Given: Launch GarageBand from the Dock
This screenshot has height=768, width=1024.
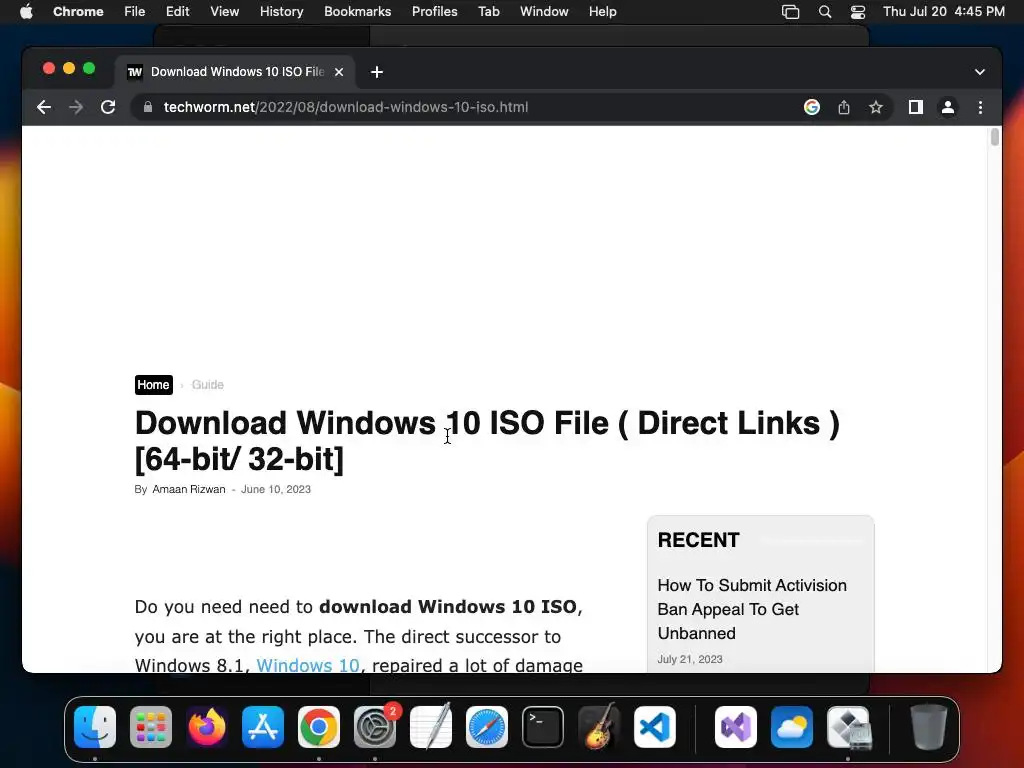Looking at the screenshot, I should [x=599, y=727].
